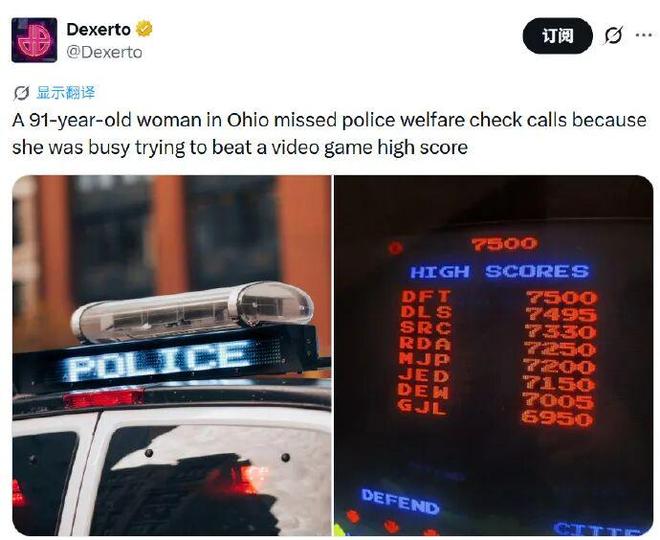Open the police car photo on left

tap(172, 355)
